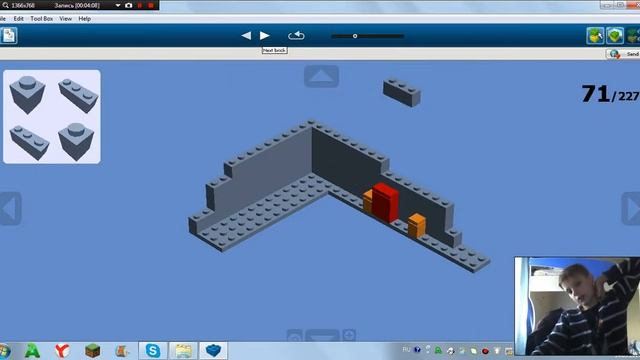Image resolution: width=640 pixels, height=360 pixels.
Task: Repeat the current building step
Action: click(296, 36)
